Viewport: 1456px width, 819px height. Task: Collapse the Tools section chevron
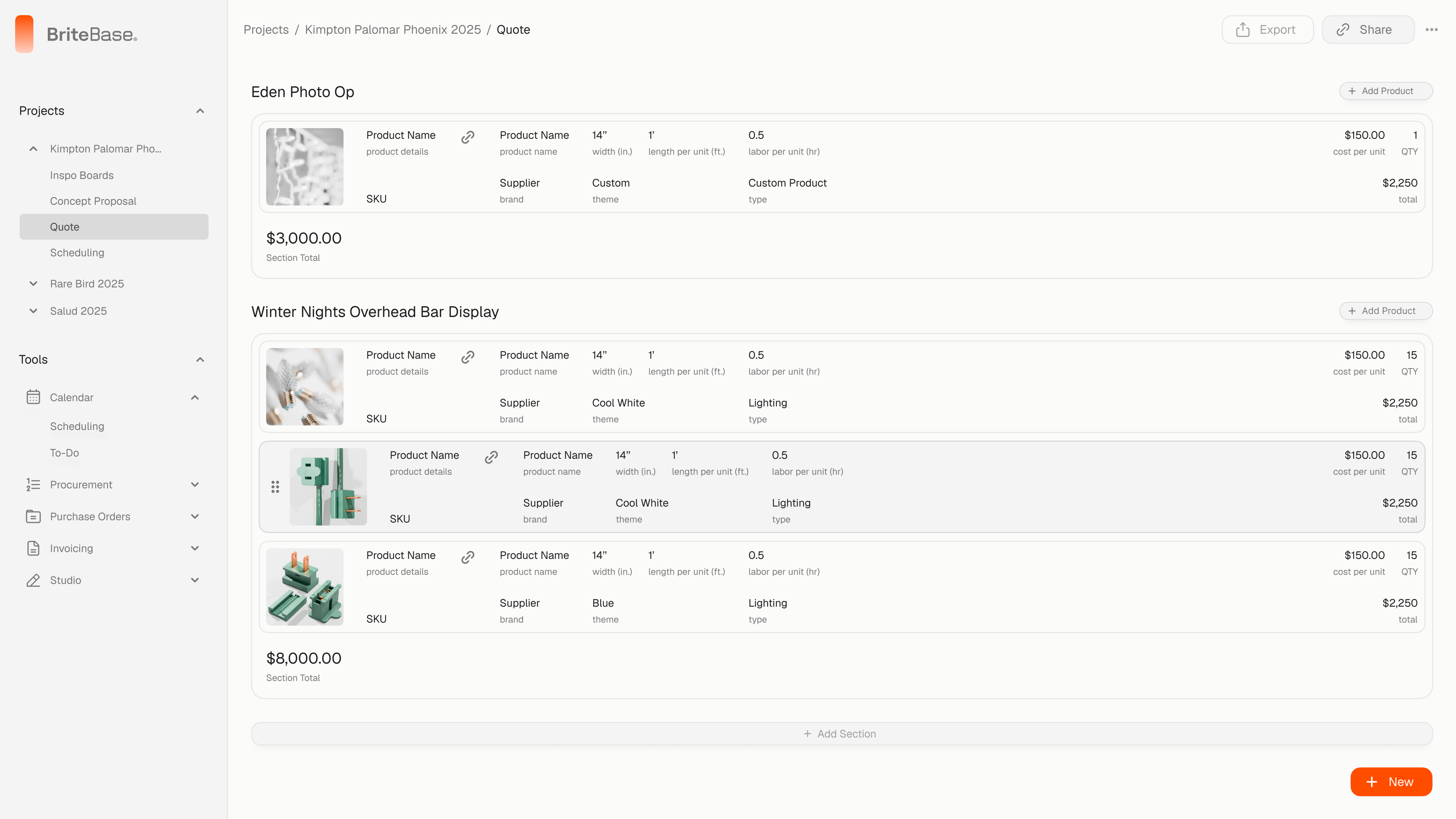(200, 359)
